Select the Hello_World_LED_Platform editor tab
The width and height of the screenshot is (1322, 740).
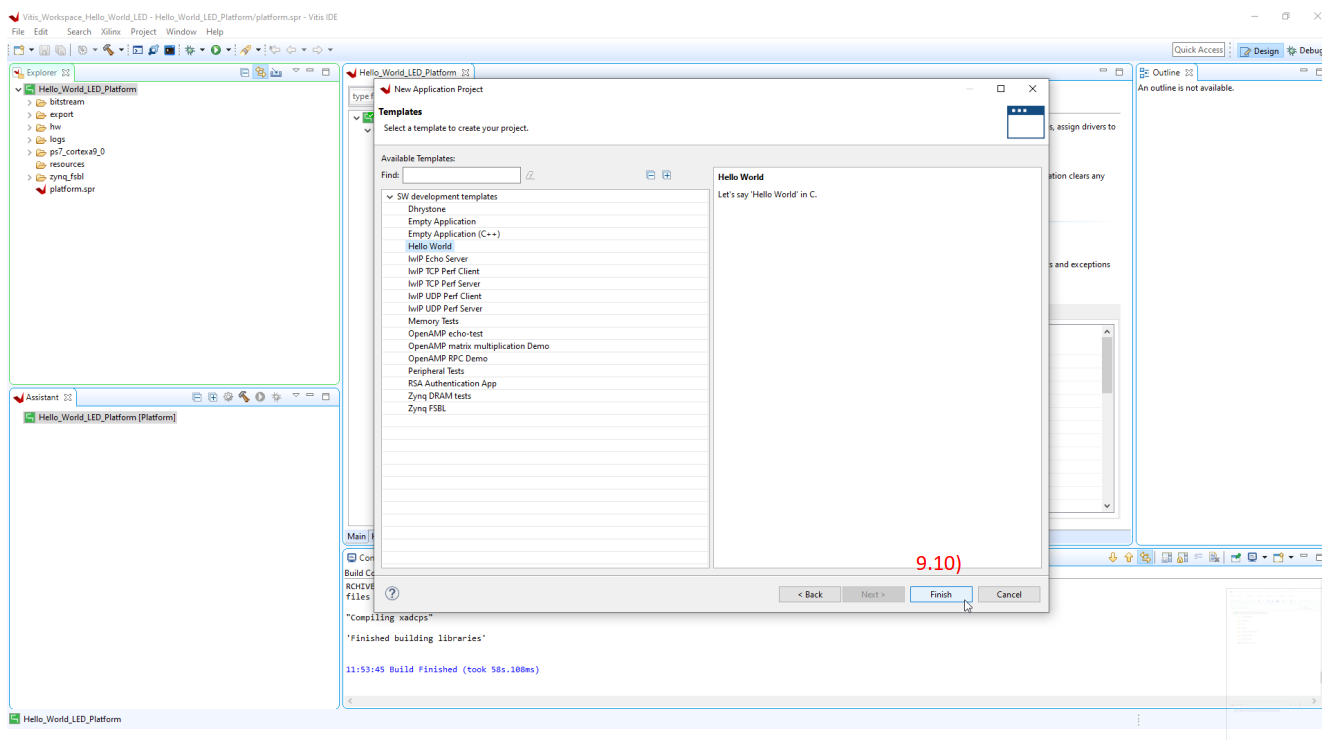(408, 72)
